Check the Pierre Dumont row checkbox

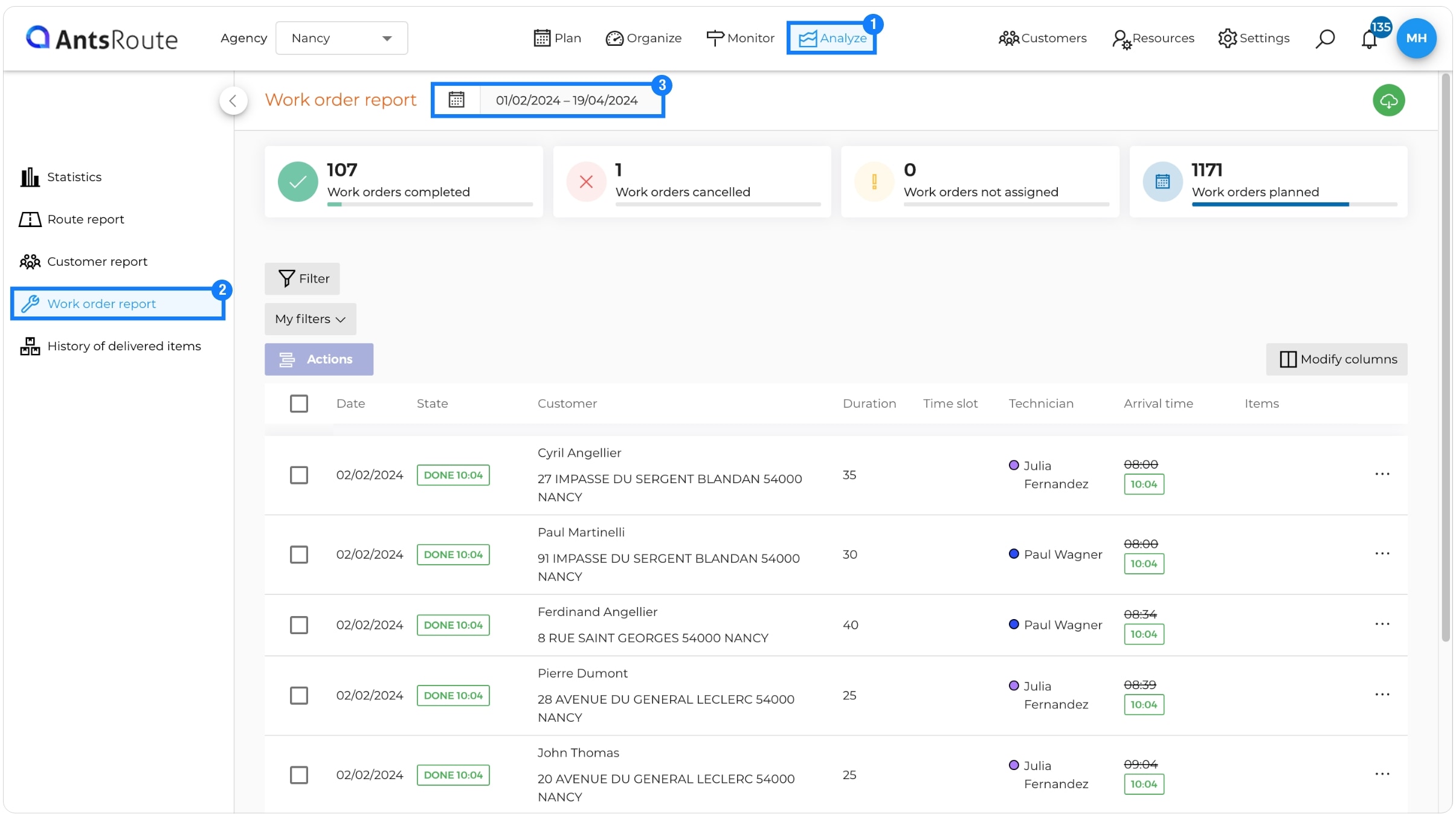coord(299,696)
